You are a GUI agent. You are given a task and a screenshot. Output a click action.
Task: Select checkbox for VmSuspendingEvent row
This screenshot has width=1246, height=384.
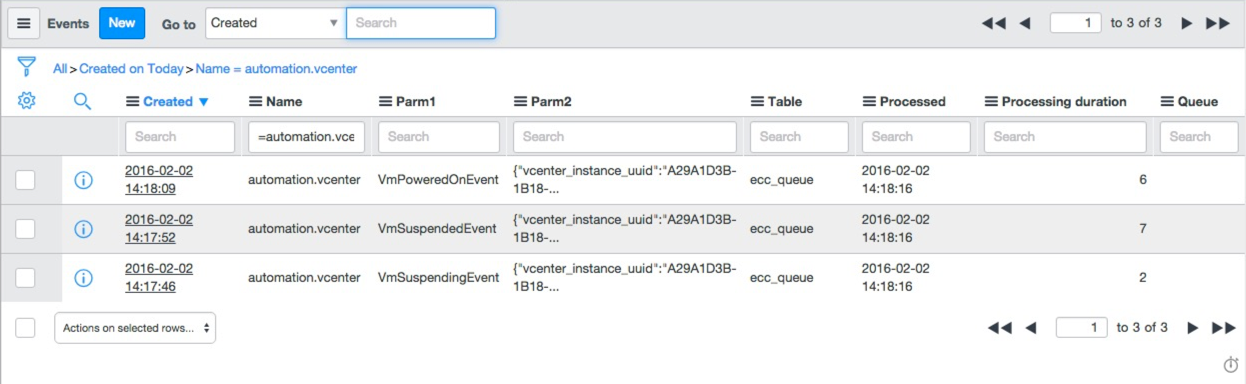click(25, 277)
